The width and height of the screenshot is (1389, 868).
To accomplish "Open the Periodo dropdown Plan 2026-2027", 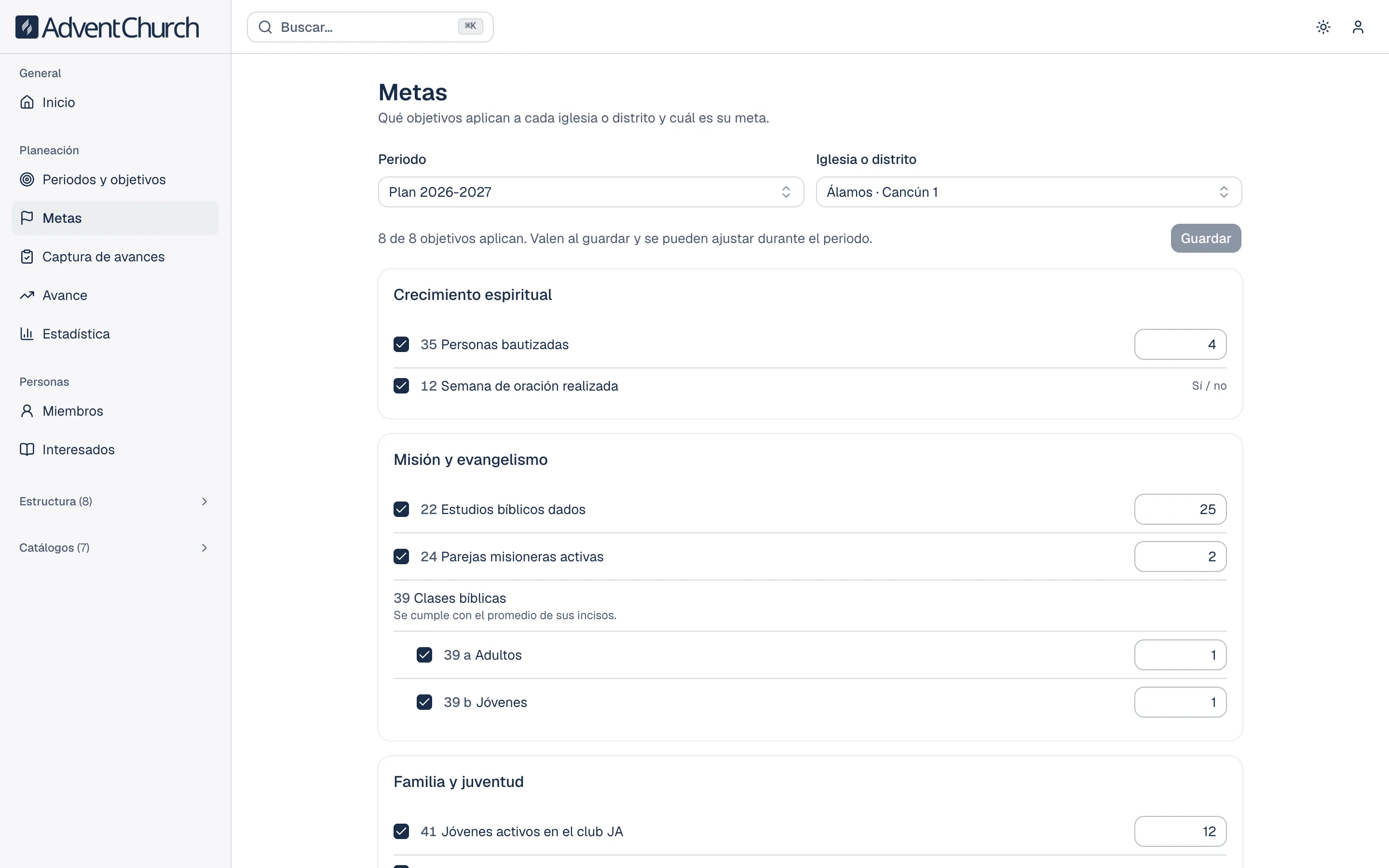I will point(591,192).
